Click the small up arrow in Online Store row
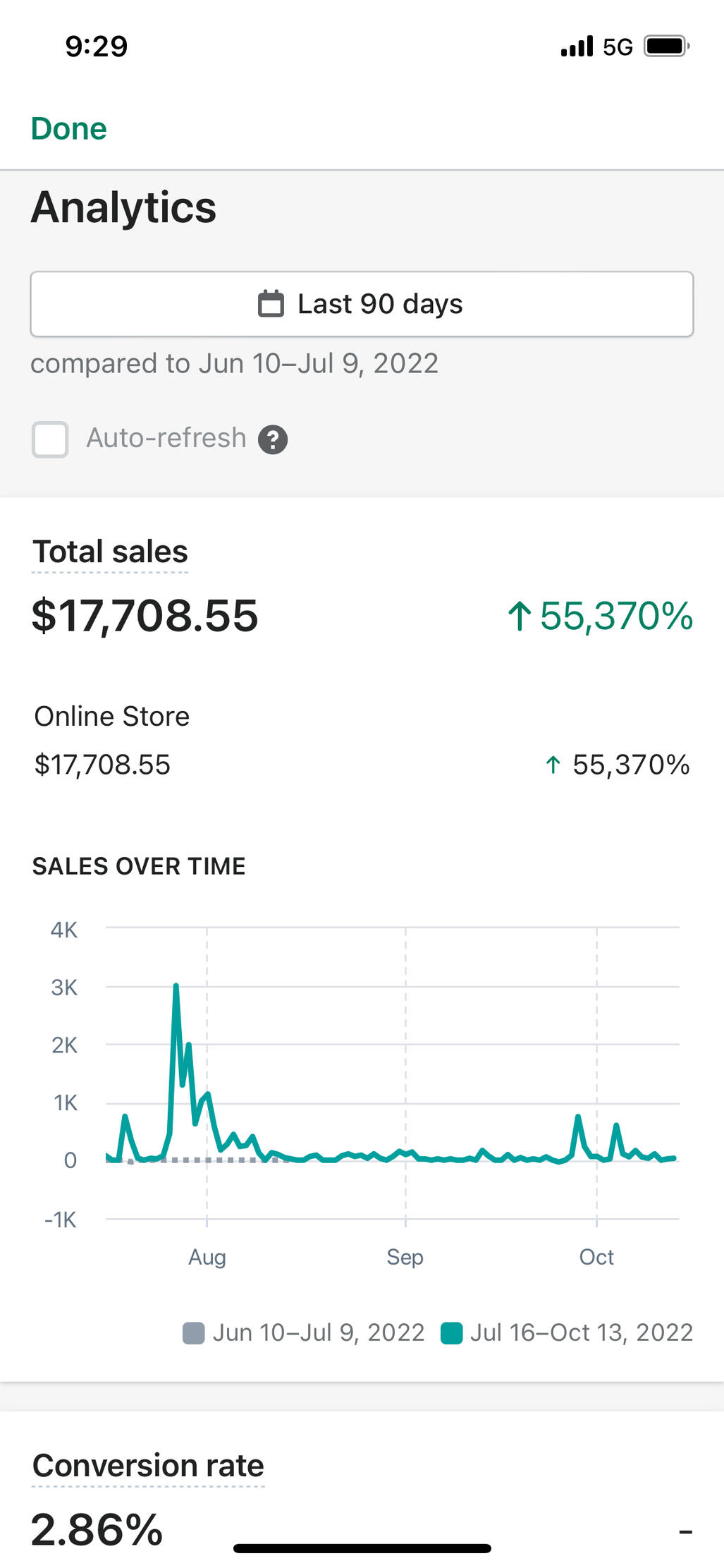724x1568 pixels. pos(553,765)
